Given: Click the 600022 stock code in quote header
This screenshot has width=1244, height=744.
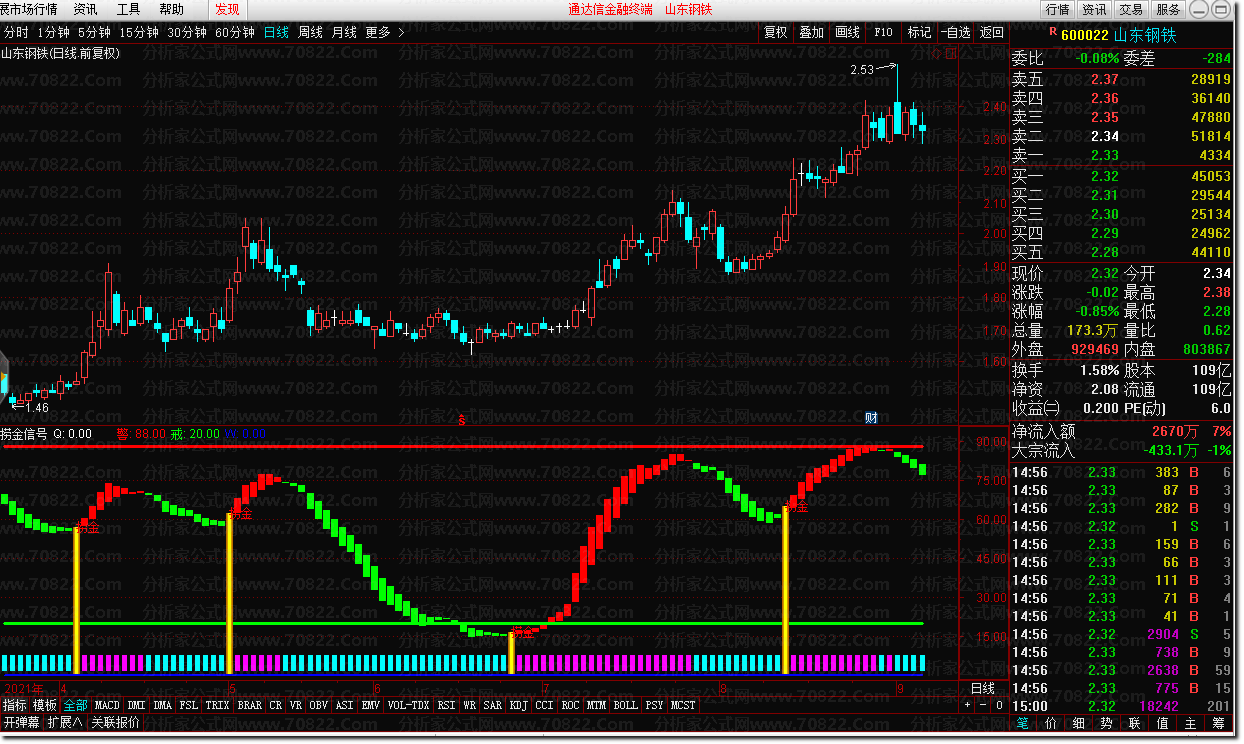Looking at the screenshot, I should coord(1084,35).
